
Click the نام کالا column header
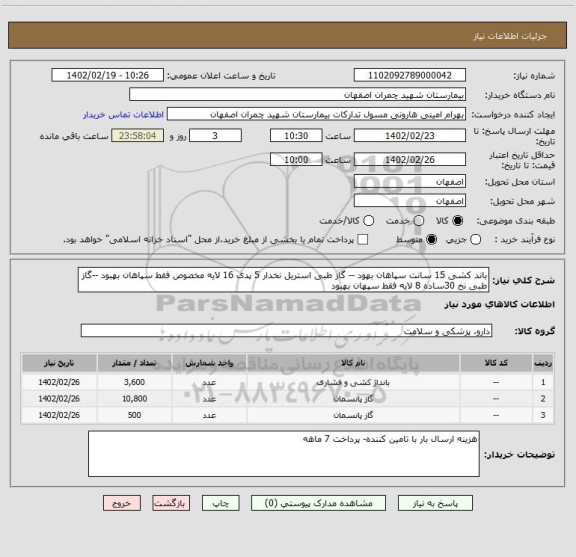point(353,363)
